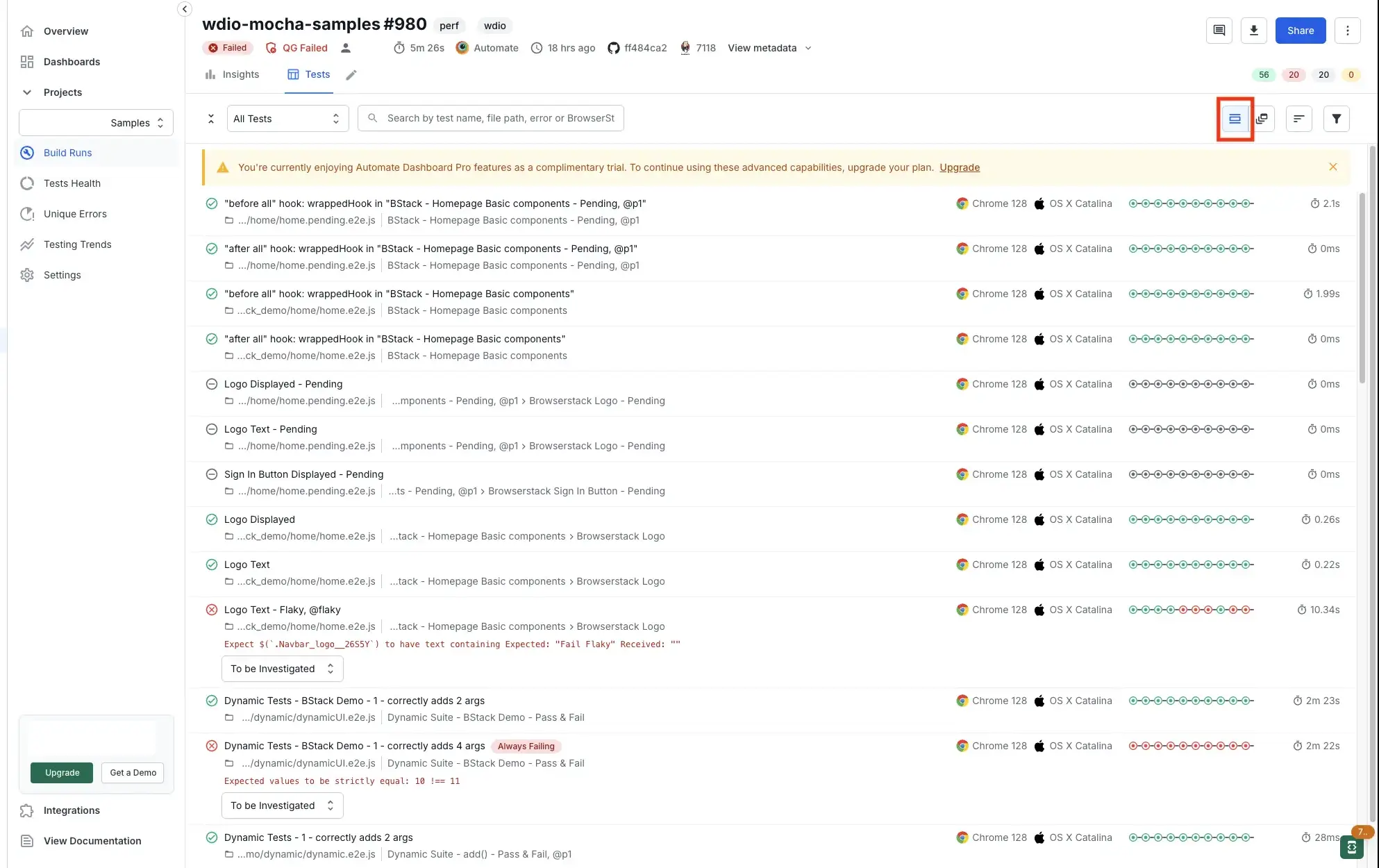Select Tests Health from the sidebar

[72, 183]
